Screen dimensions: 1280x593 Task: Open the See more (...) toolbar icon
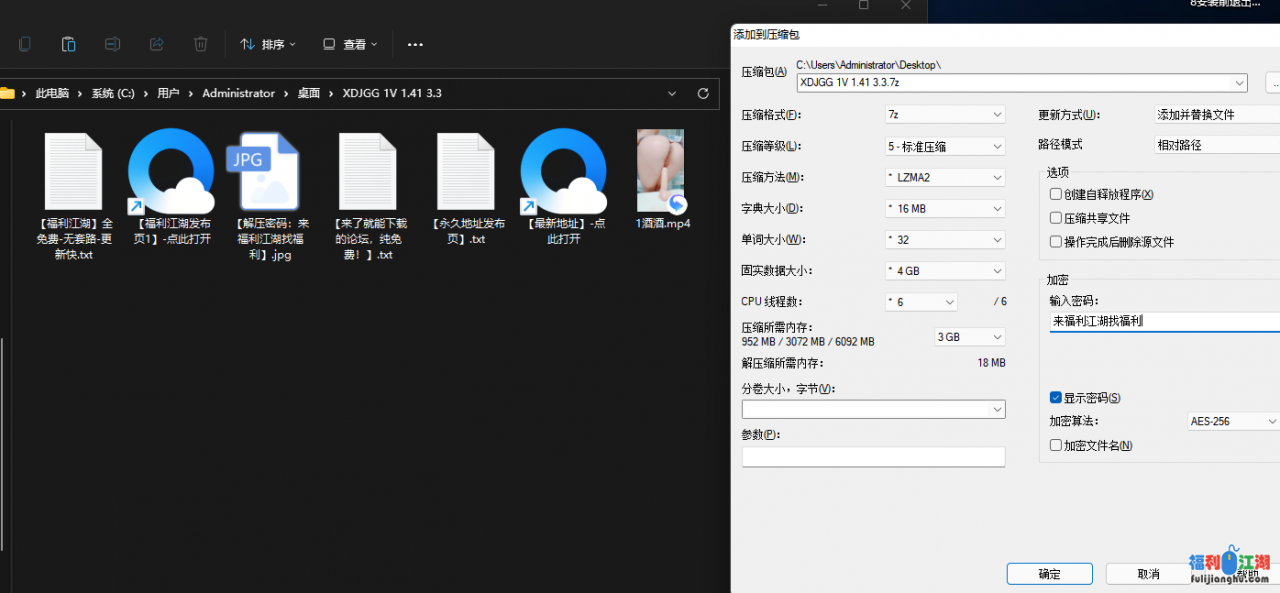point(415,44)
